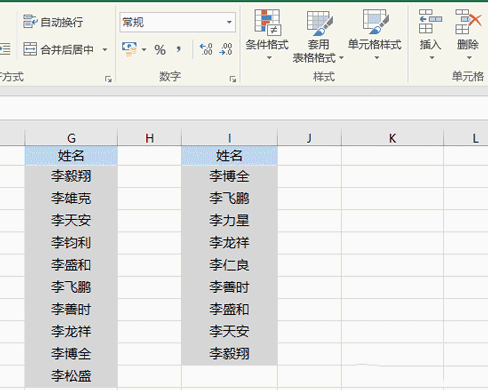Select cell 李龙祥 in column G
This screenshot has width=488, height=390.
(71, 331)
